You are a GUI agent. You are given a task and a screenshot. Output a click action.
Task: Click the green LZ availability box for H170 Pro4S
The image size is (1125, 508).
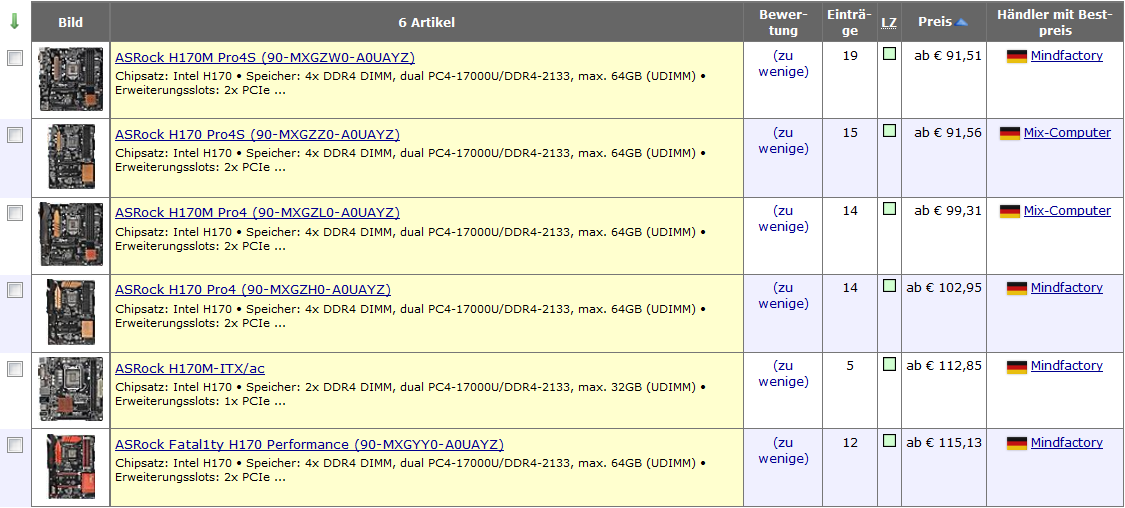(889, 131)
